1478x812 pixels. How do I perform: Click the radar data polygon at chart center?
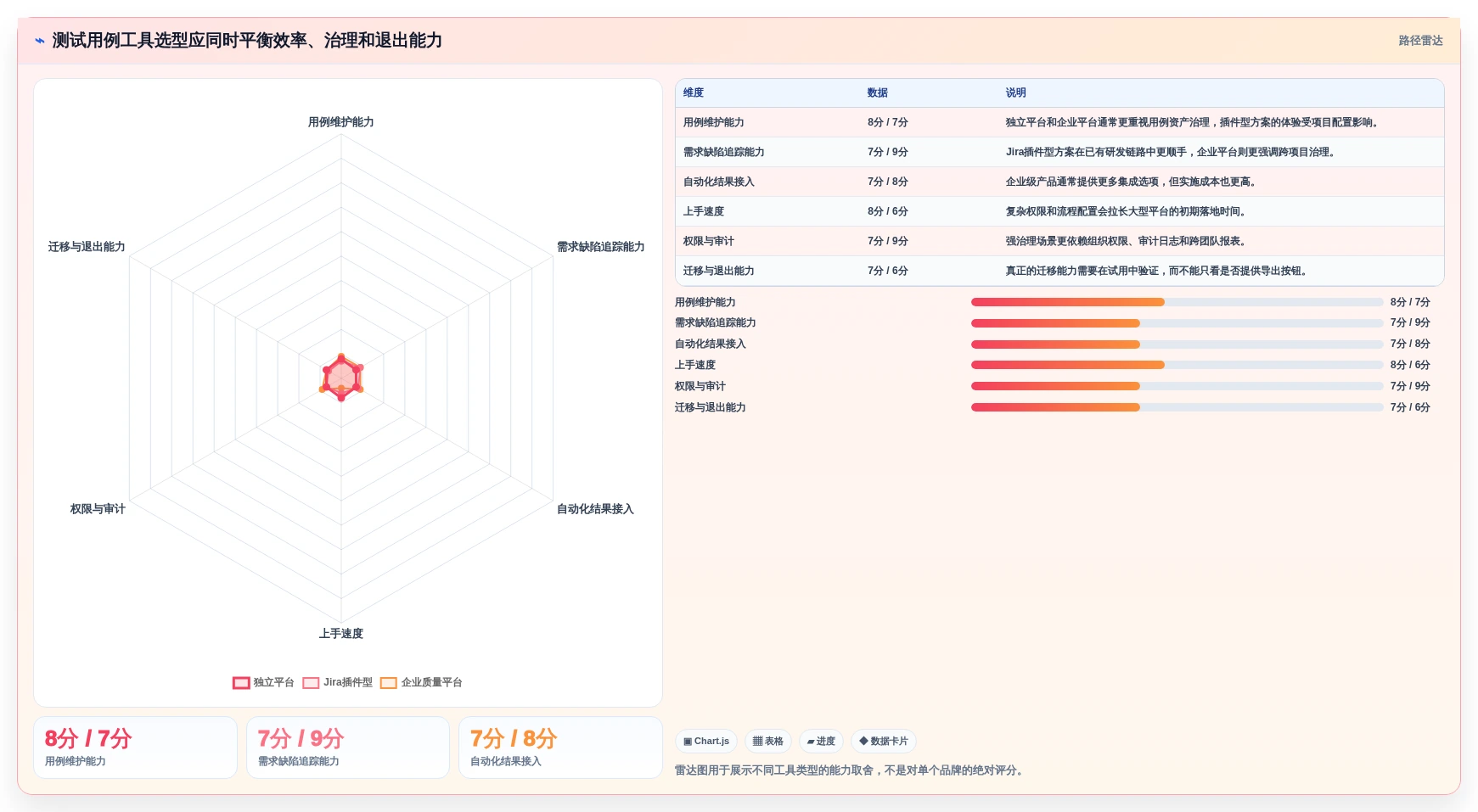341,378
